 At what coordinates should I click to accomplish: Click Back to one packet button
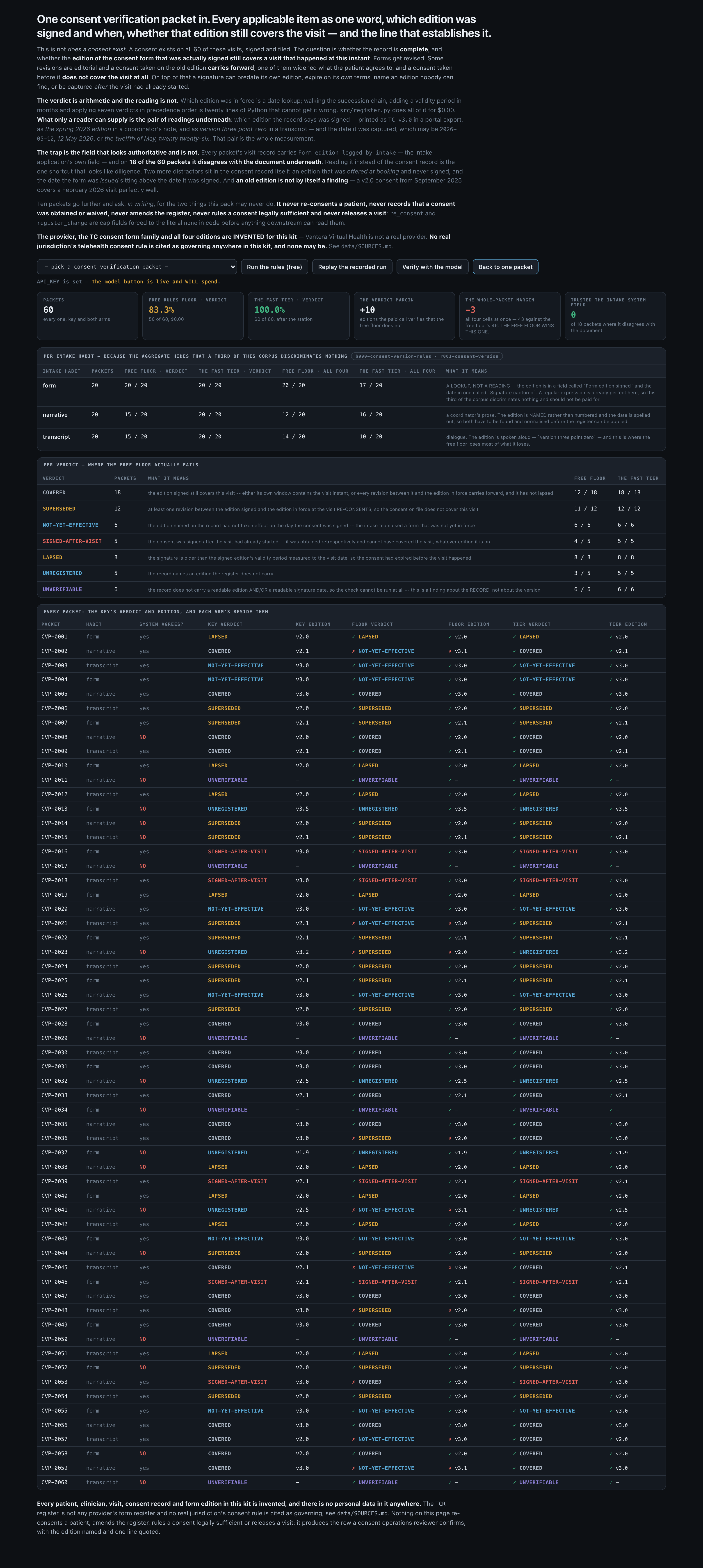(505, 267)
